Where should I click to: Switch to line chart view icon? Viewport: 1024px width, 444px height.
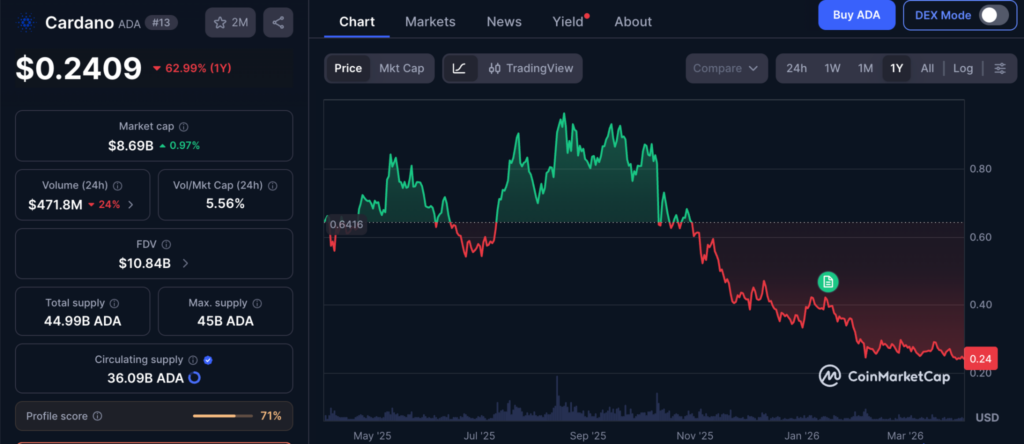coord(459,68)
